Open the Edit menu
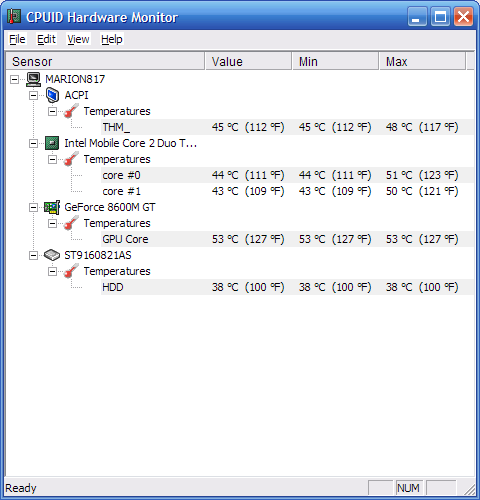The height and width of the screenshot is (500, 480). pos(46,39)
